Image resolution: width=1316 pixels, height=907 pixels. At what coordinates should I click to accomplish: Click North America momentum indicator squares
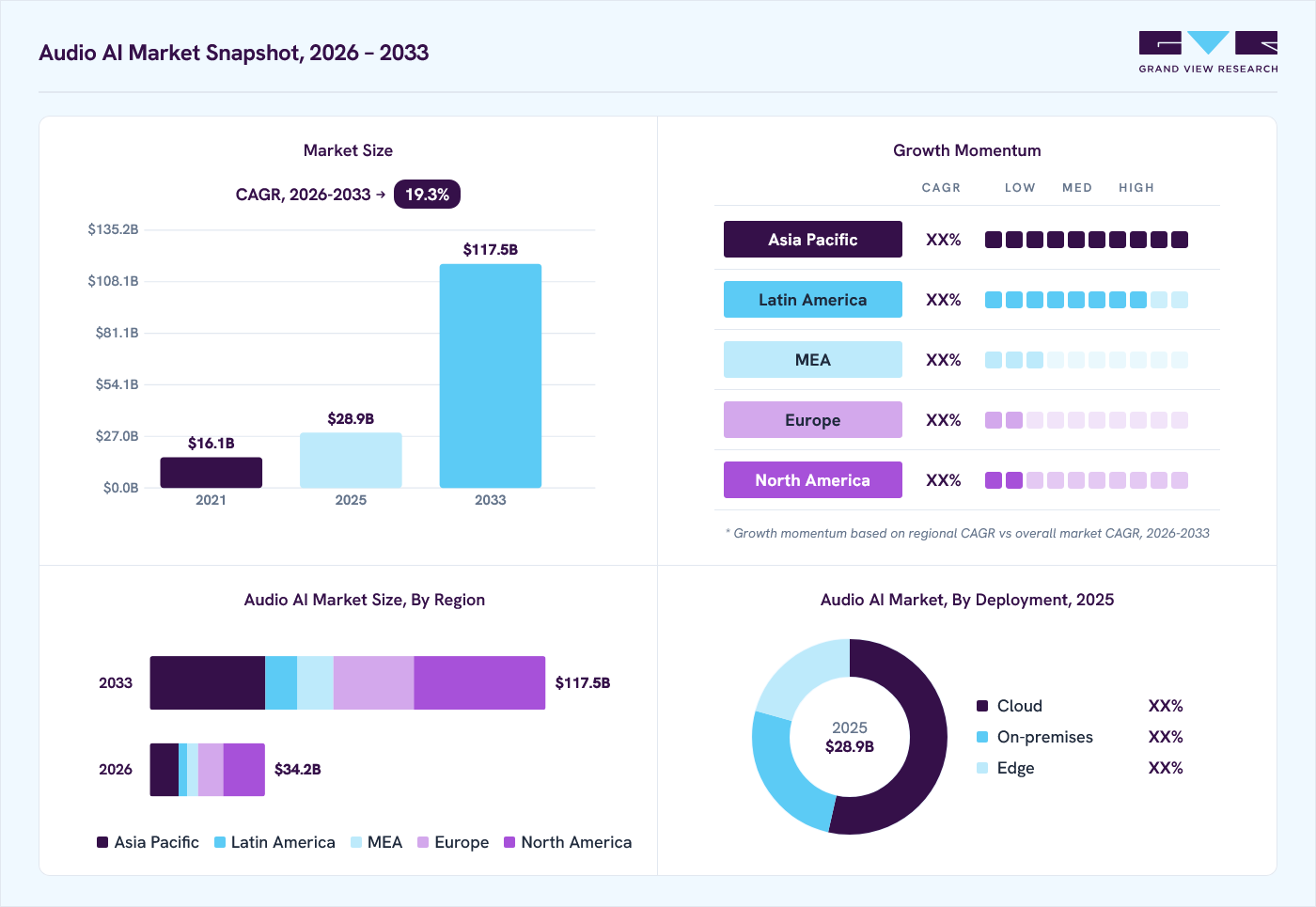point(1087,480)
